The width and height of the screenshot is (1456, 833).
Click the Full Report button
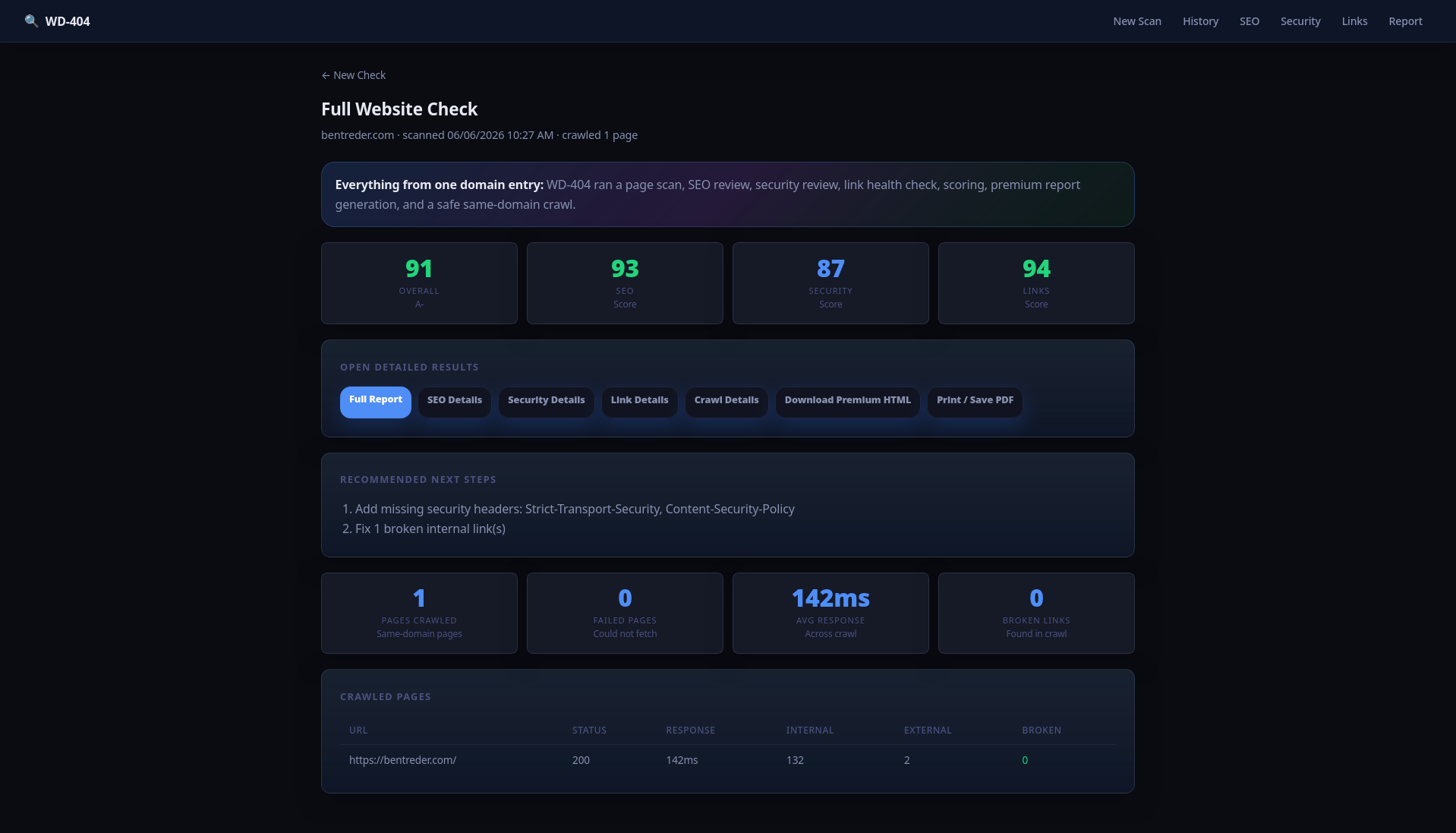coord(376,402)
